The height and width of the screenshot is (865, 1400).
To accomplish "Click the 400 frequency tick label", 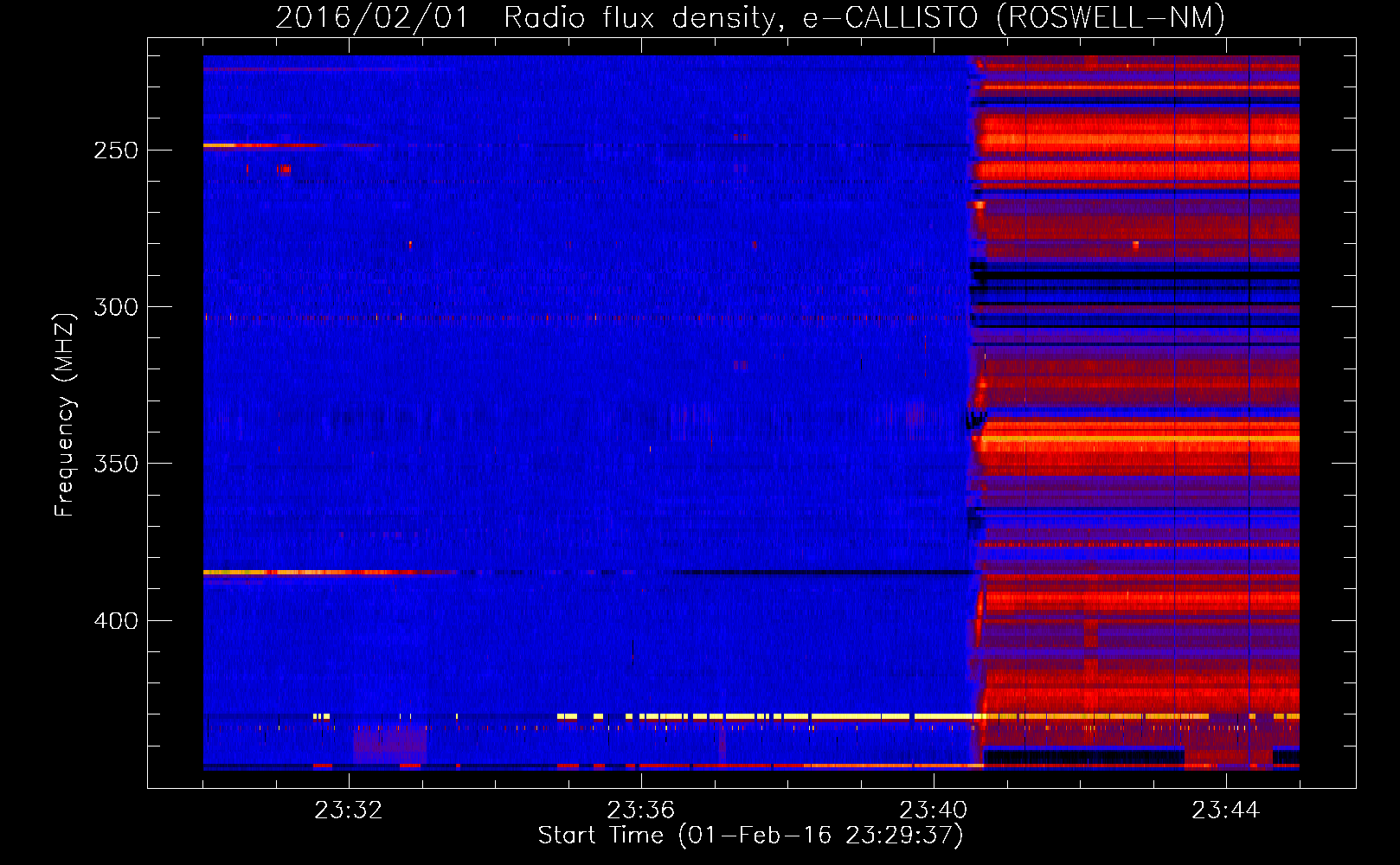I will 116,621.
